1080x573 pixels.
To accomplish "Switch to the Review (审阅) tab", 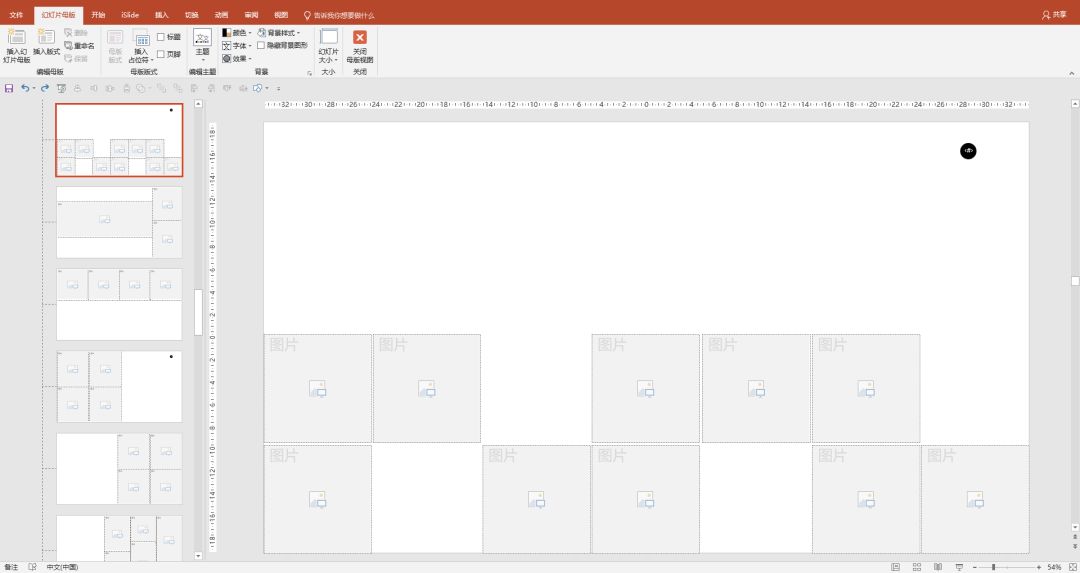I will coord(251,14).
